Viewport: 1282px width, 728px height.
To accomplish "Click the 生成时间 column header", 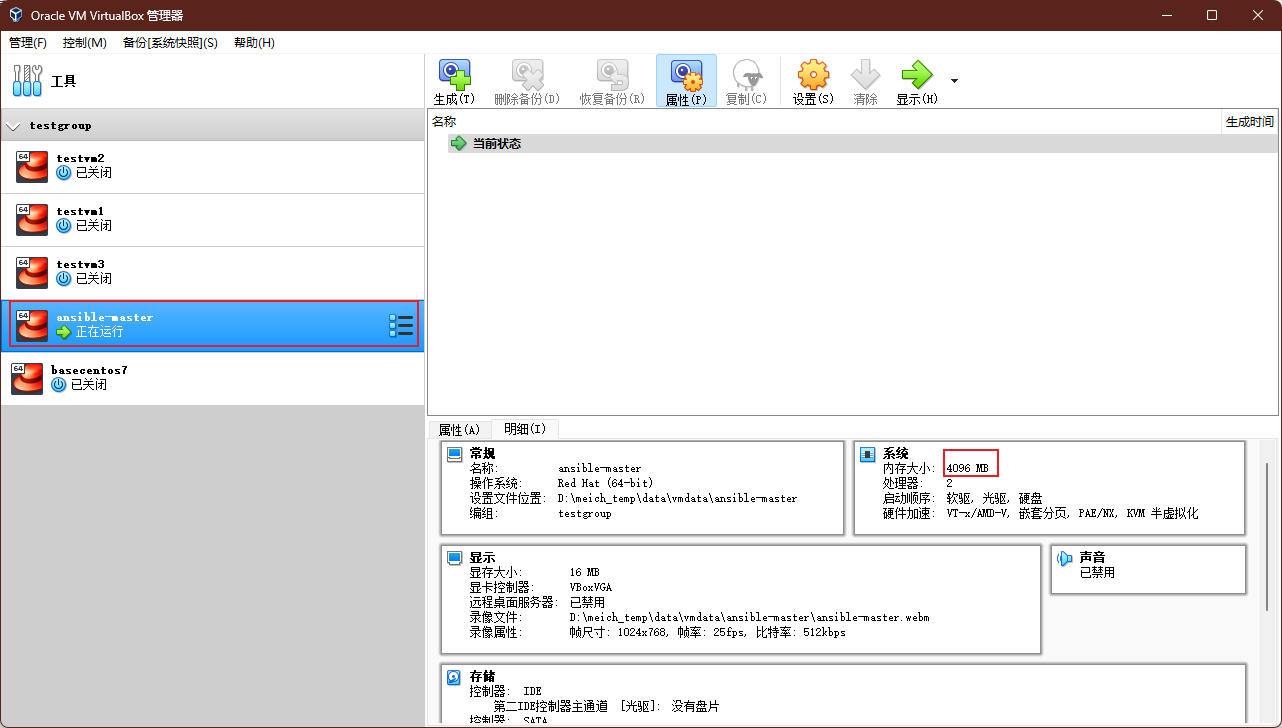I will [1250, 122].
